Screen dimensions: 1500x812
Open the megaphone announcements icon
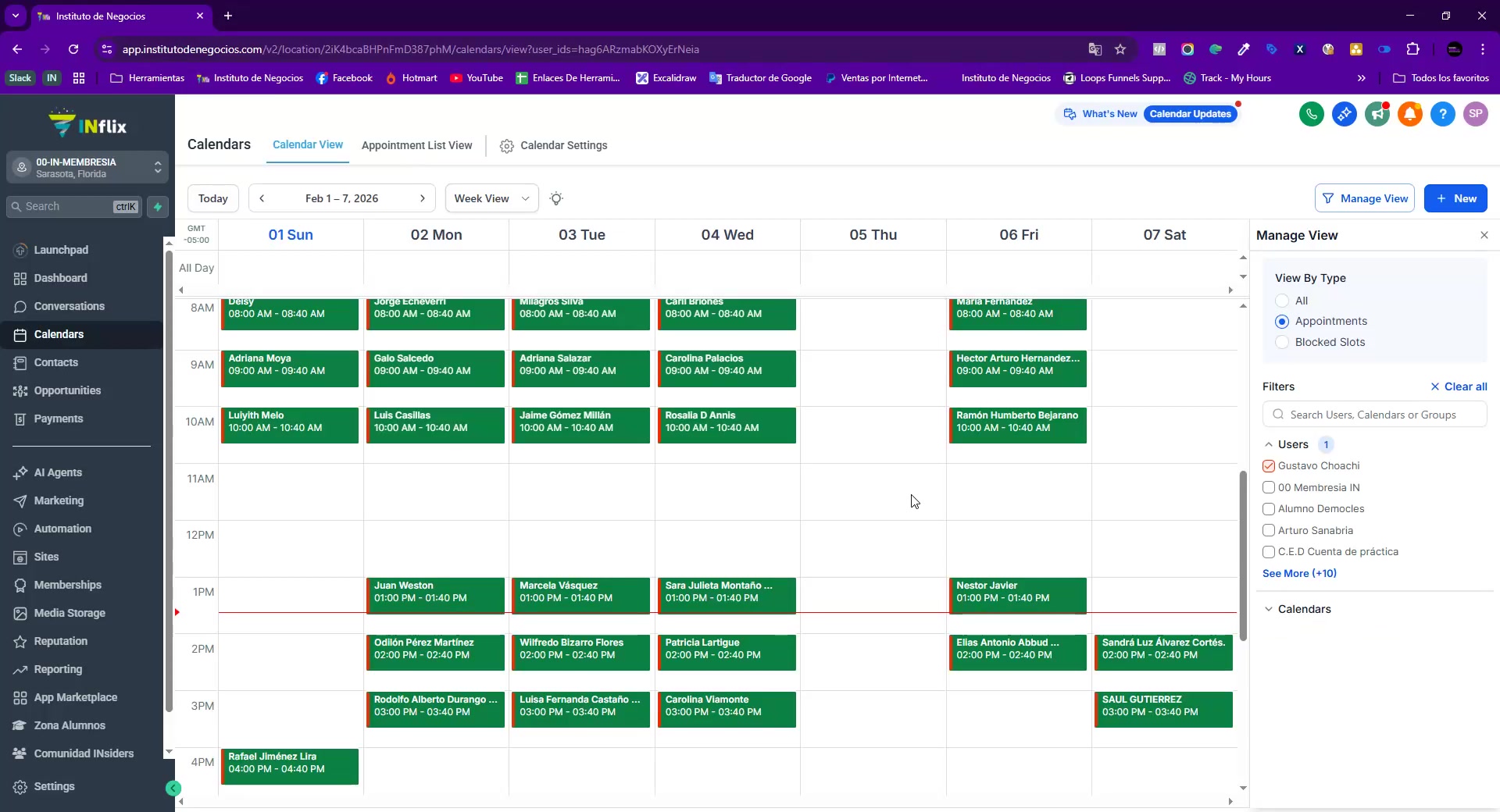click(x=1377, y=114)
